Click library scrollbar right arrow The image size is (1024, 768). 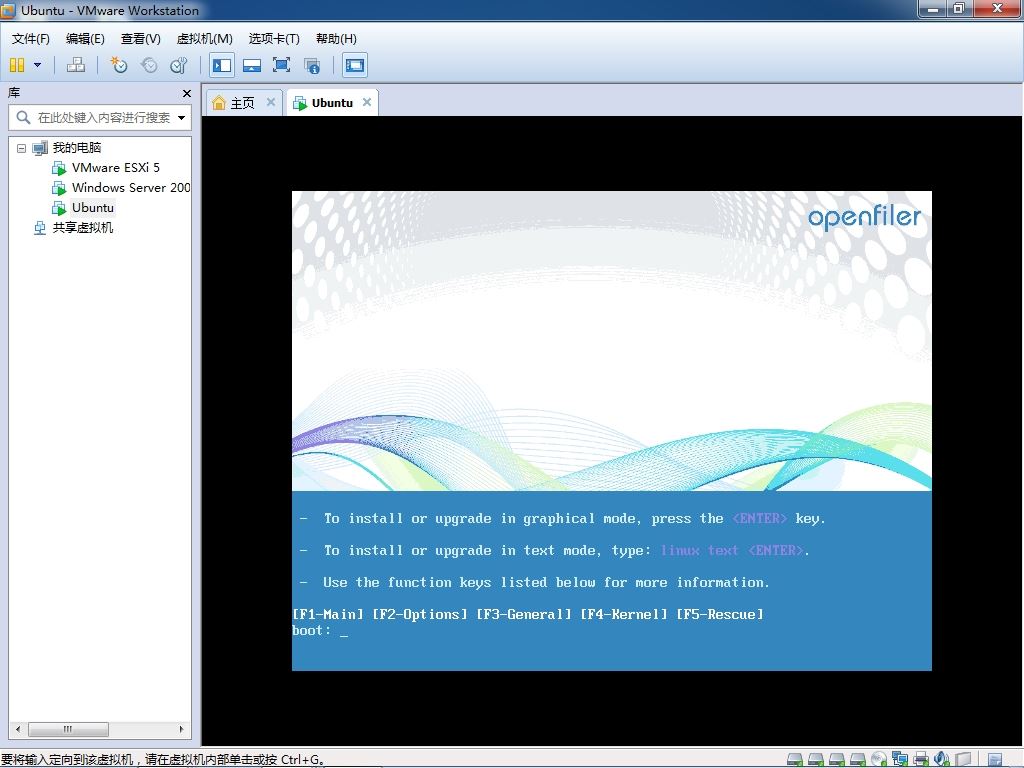pos(181,729)
